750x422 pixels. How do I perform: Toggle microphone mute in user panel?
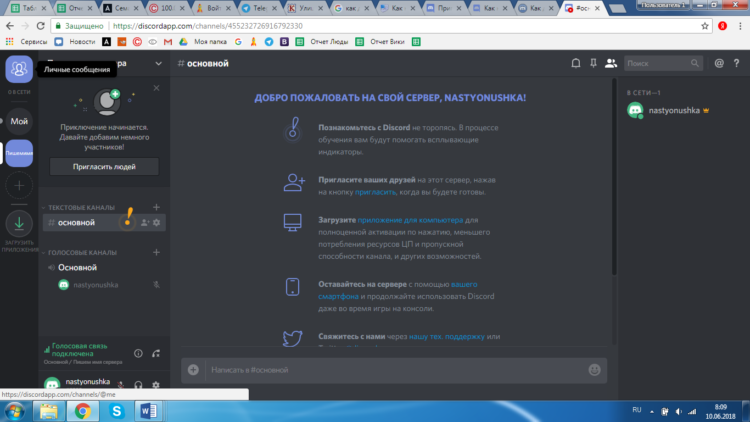(x=121, y=384)
